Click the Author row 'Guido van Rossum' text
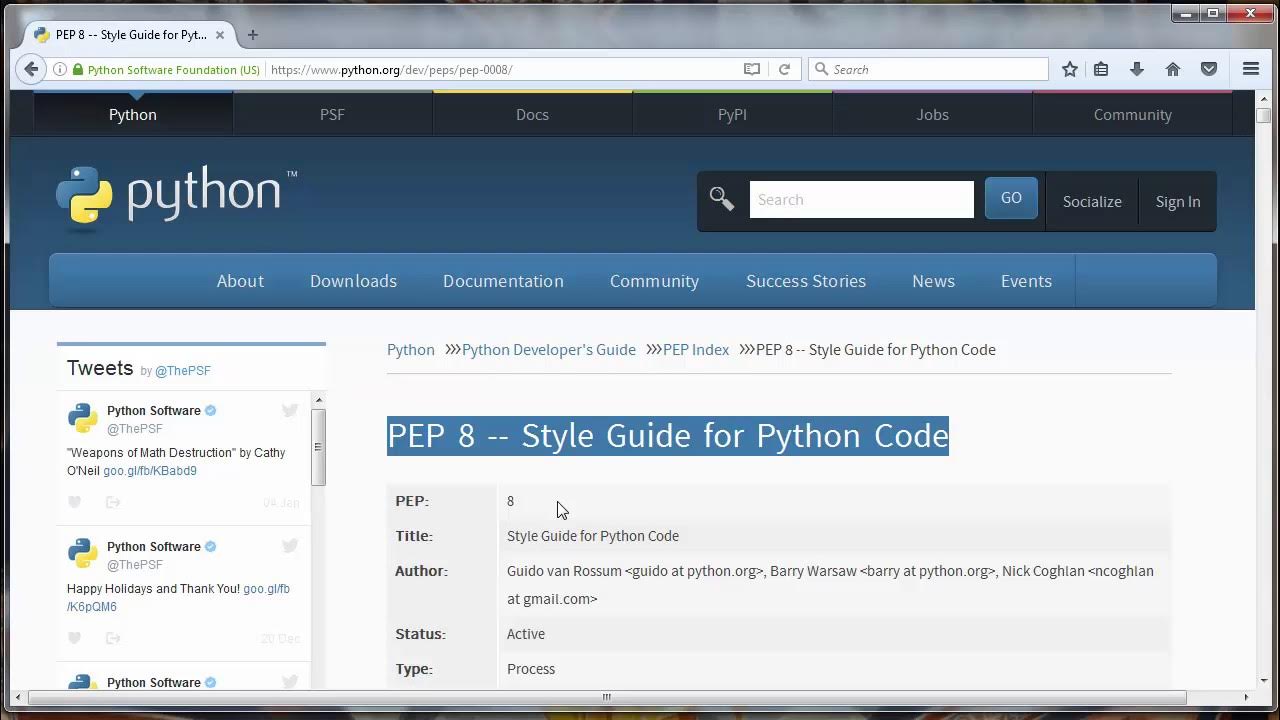The width and height of the screenshot is (1280, 720). tap(564, 571)
